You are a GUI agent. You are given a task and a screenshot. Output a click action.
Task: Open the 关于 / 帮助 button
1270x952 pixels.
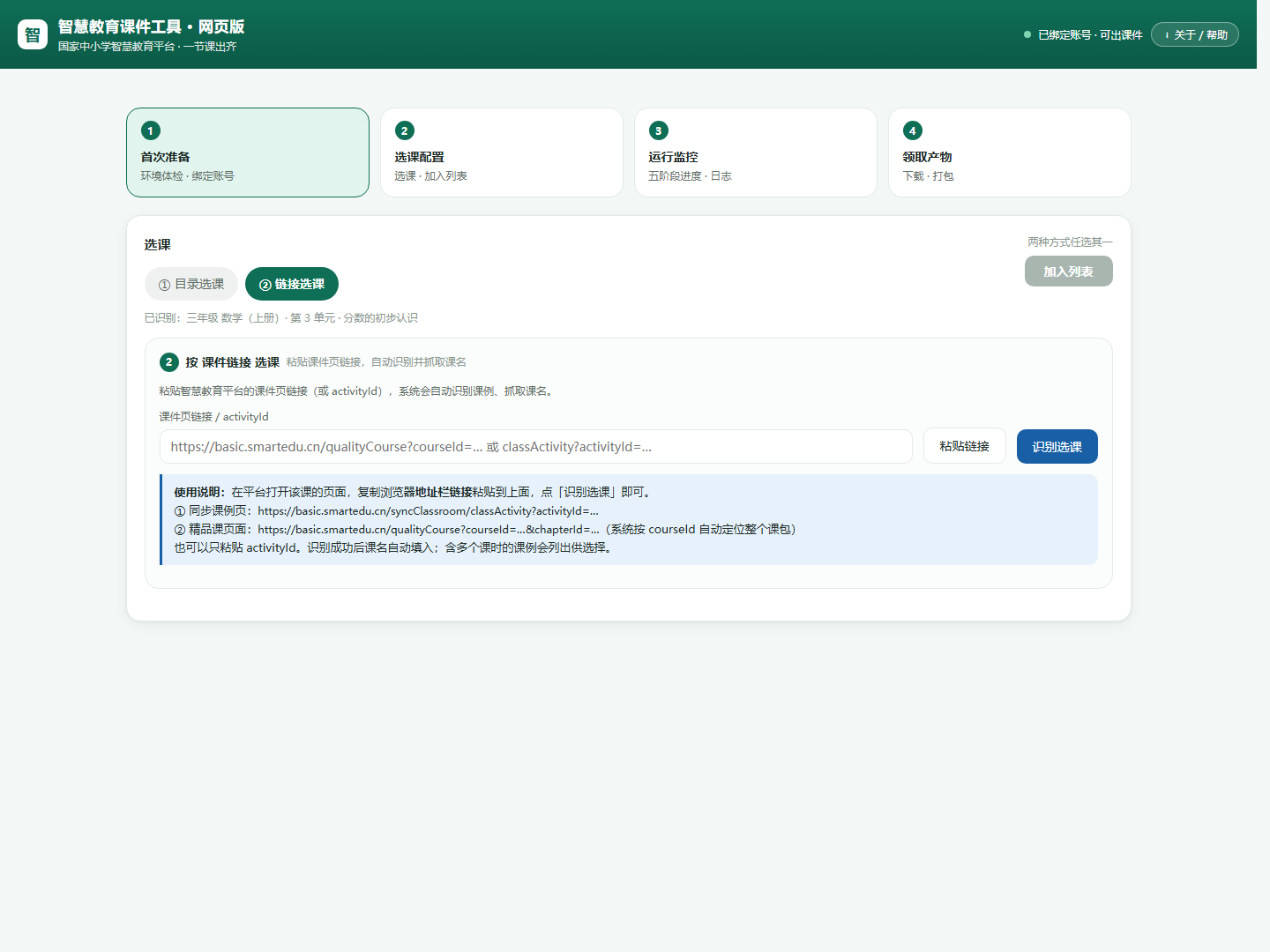[1195, 34]
